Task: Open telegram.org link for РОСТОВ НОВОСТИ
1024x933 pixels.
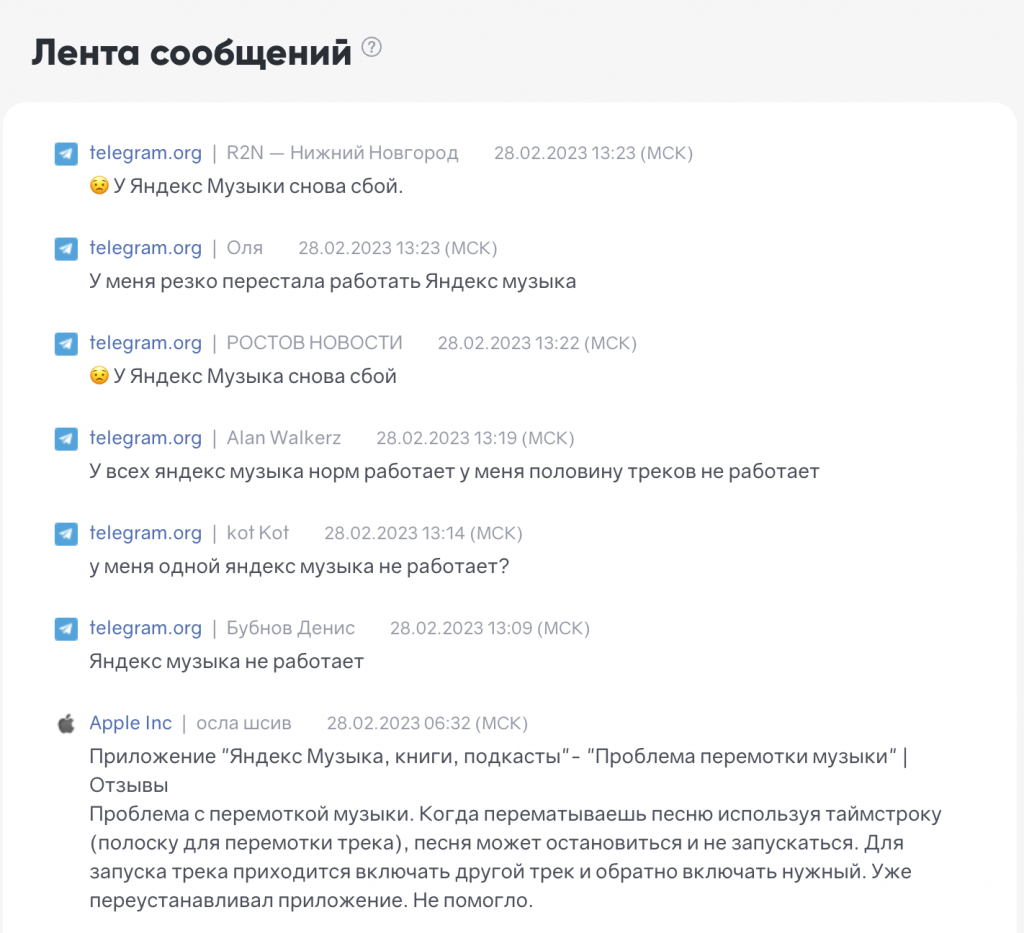Action: tap(145, 343)
